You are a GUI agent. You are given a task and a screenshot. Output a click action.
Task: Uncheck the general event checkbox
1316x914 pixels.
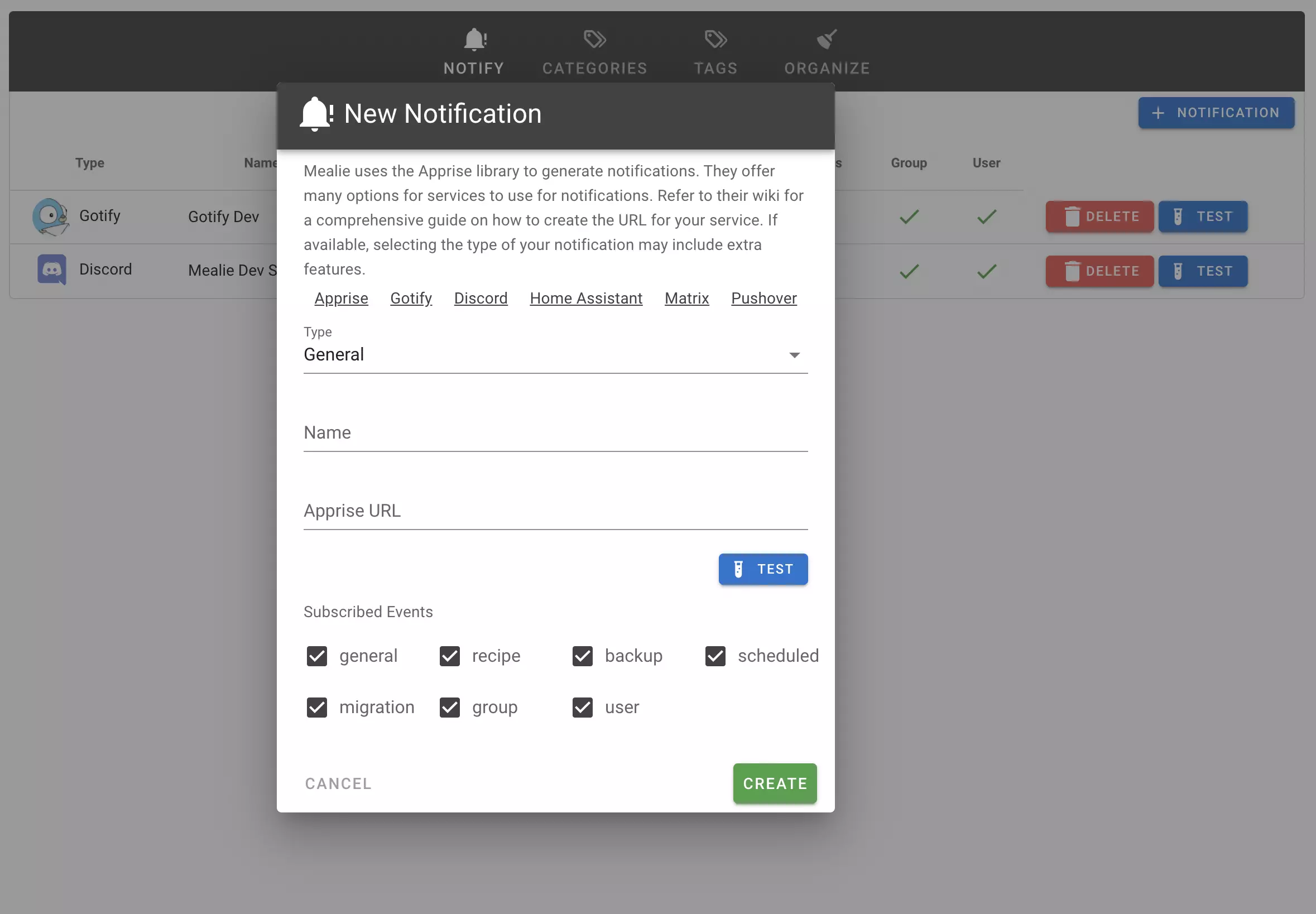pos(316,656)
